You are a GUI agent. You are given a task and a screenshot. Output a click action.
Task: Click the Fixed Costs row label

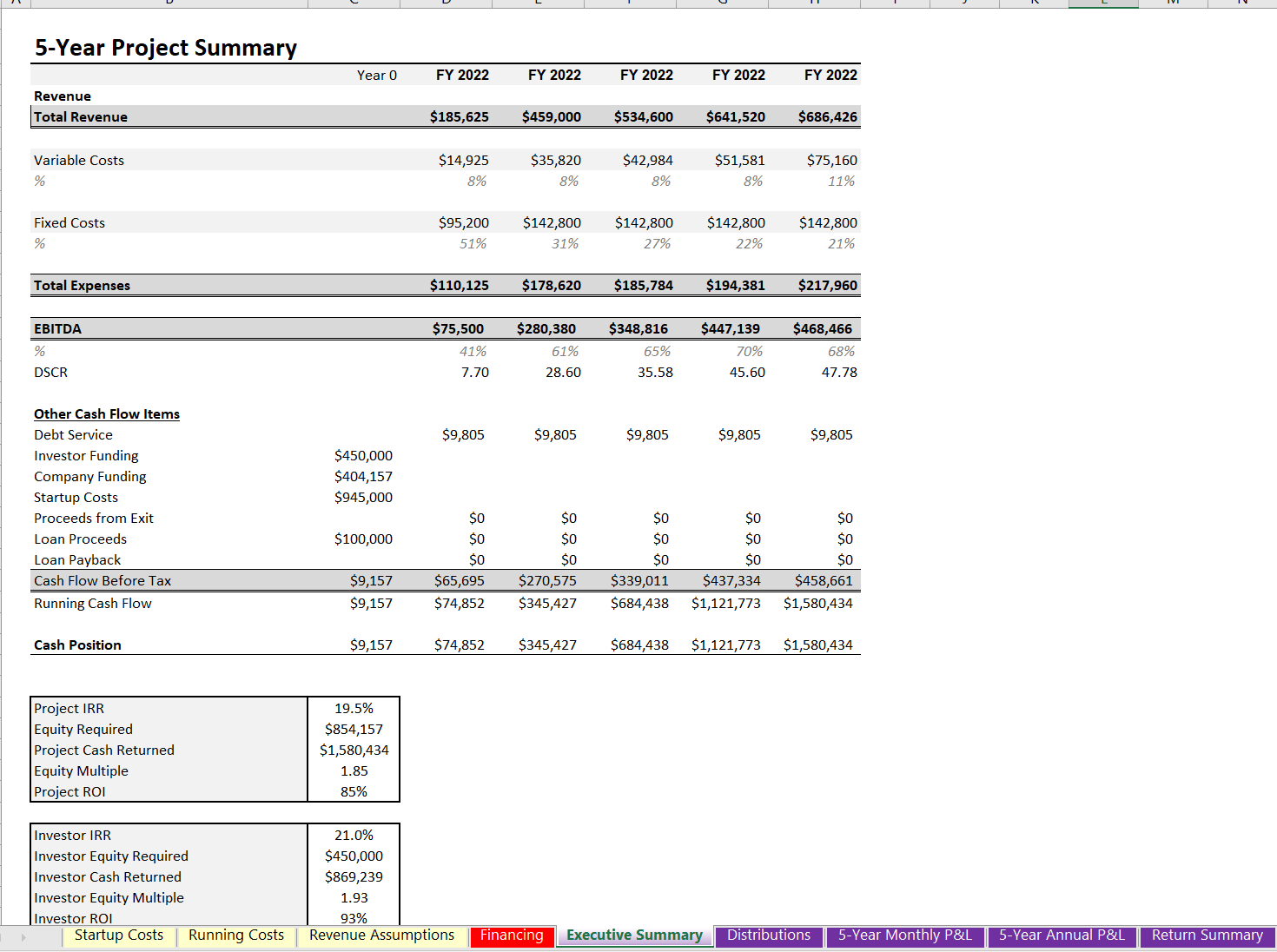click(x=69, y=223)
